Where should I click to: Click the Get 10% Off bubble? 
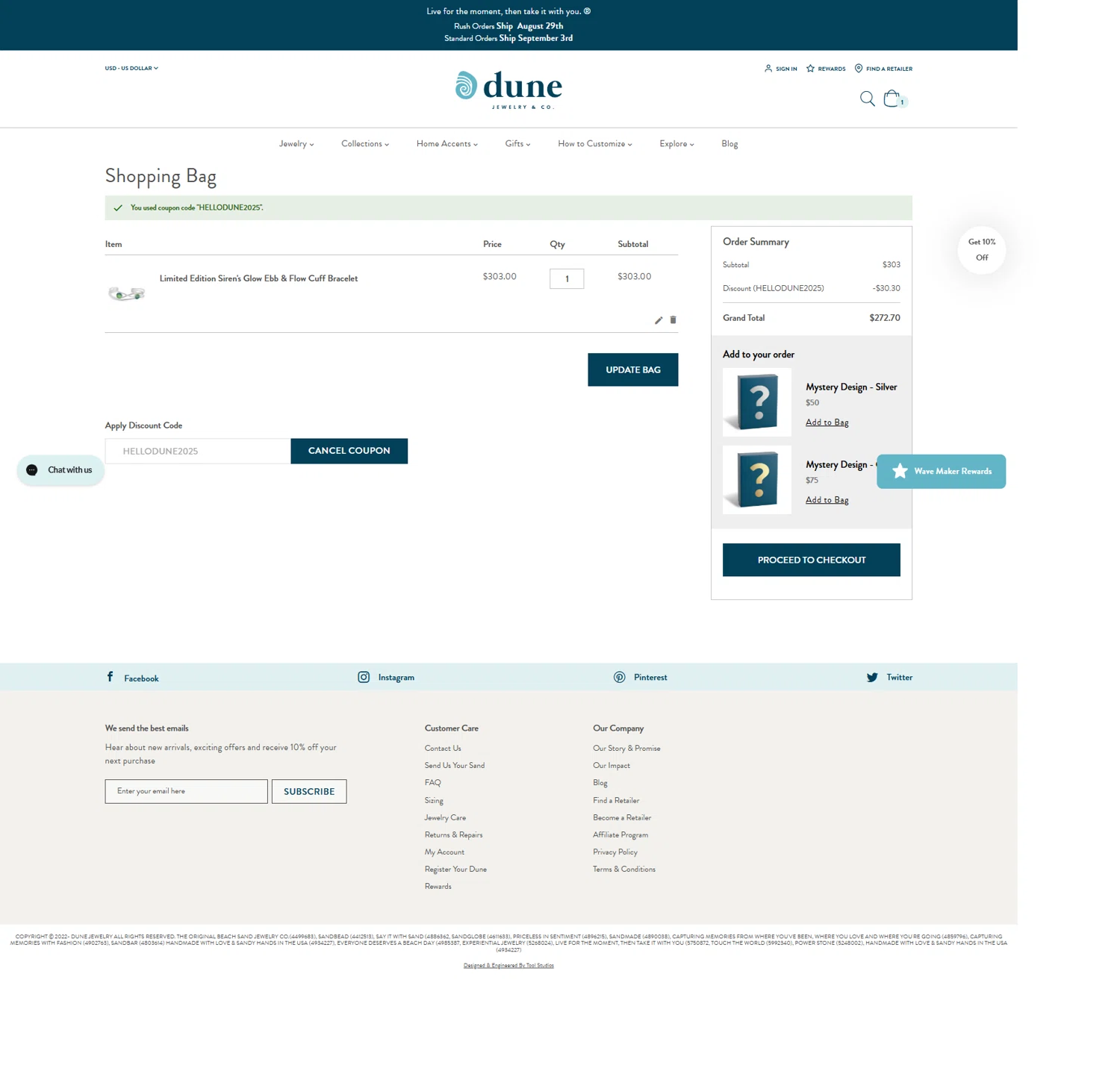pos(981,250)
